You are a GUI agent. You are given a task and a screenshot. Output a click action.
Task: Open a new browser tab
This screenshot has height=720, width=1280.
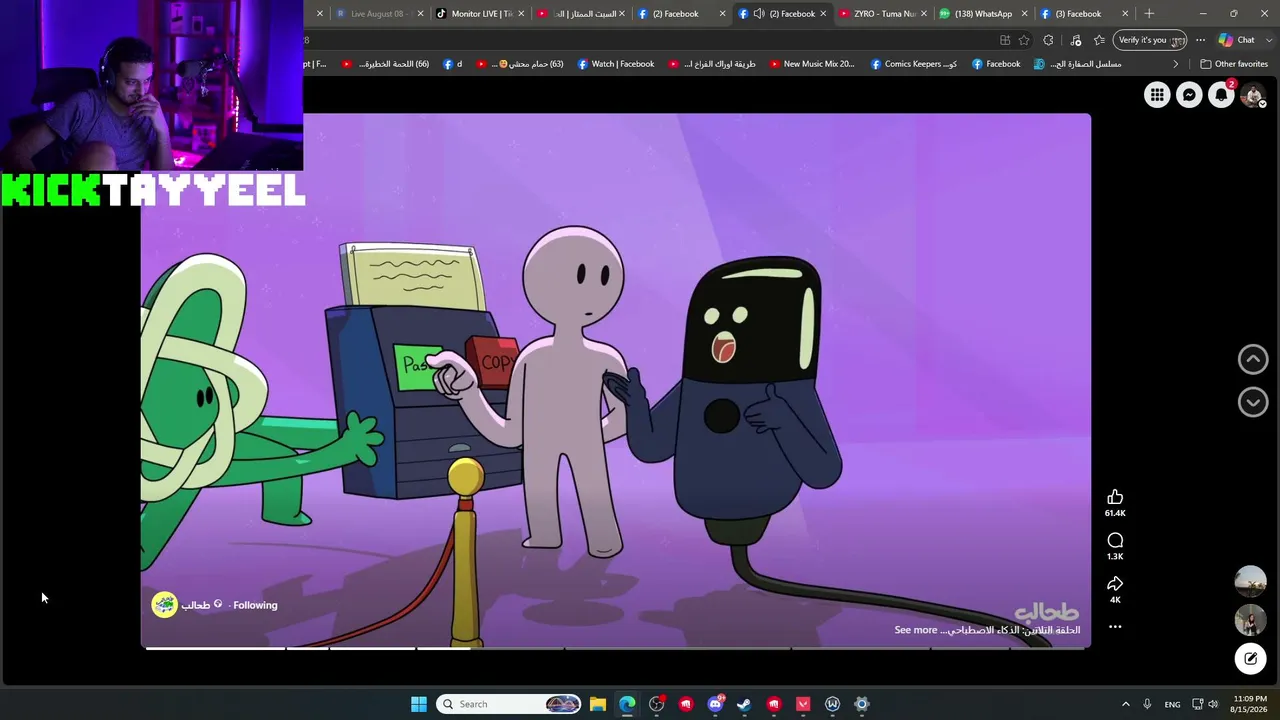1149,14
